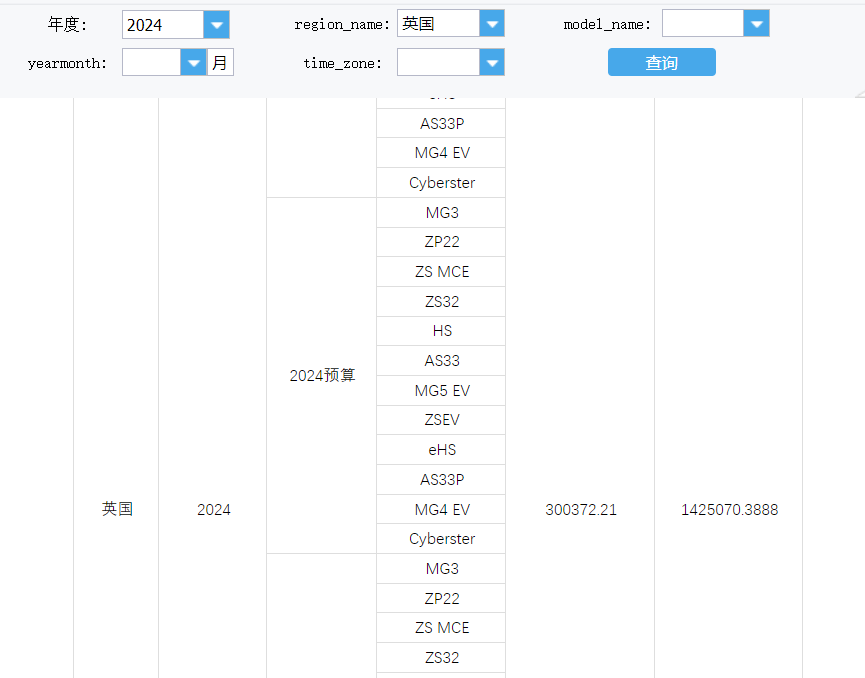This screenshot has height=678, width=865.
Task: Click the 年度: label
Action: point(67,25)
